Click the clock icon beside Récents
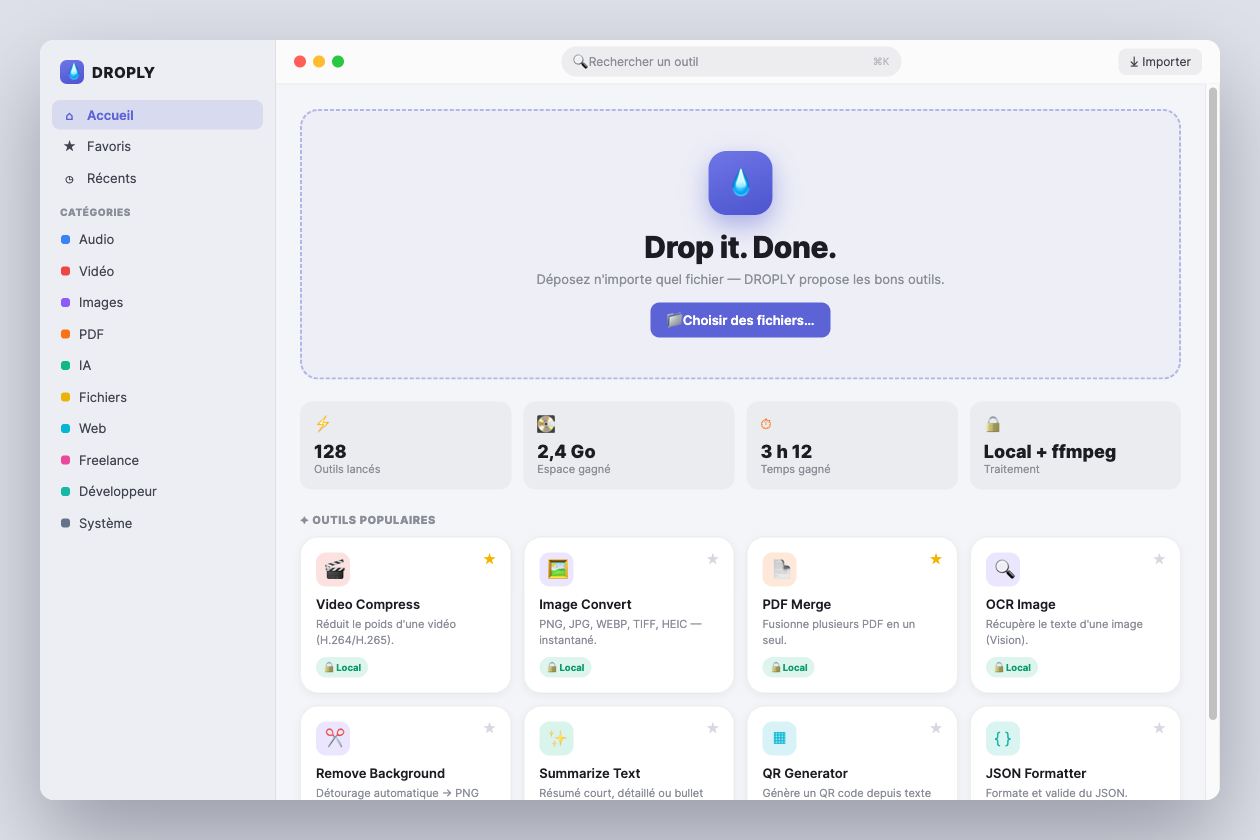This screenshot has height=840, width=1260. point(69,179)
